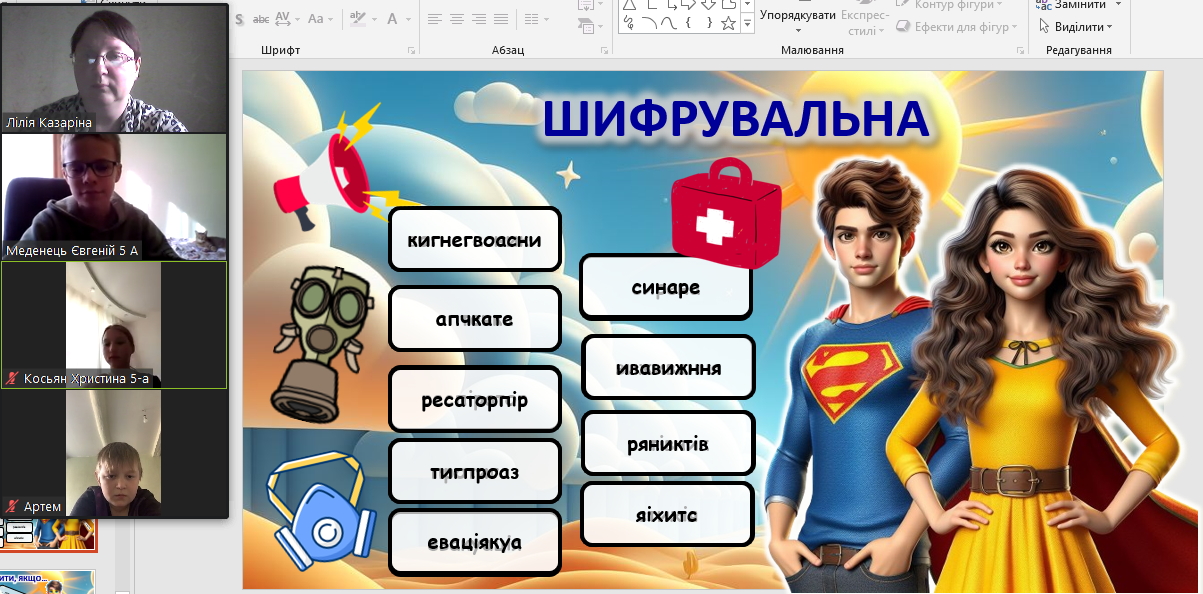
Task: Center the paragraph text
Action: [x=456, y=18]
